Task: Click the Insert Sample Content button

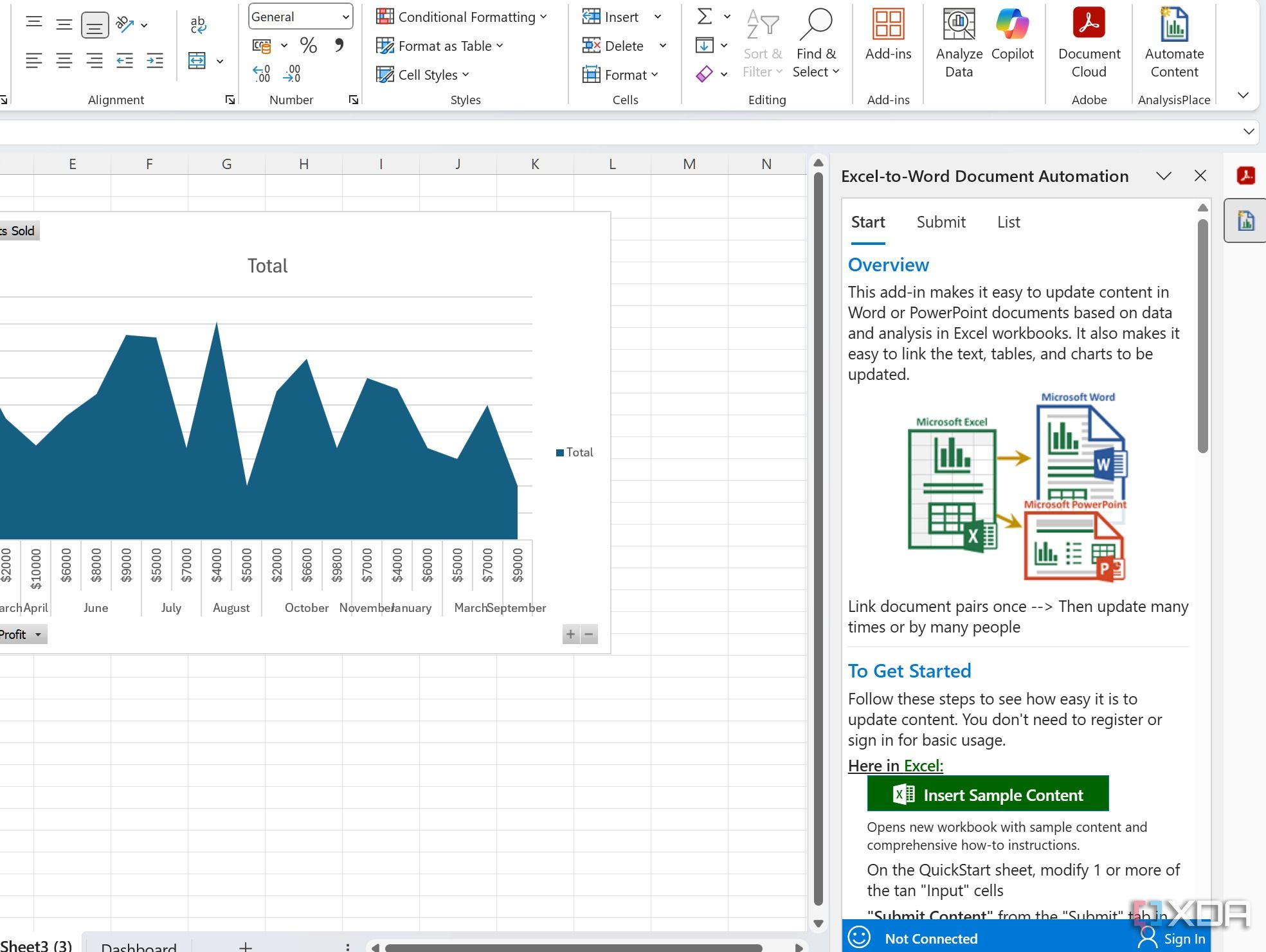Action: (x=988, y=793)
